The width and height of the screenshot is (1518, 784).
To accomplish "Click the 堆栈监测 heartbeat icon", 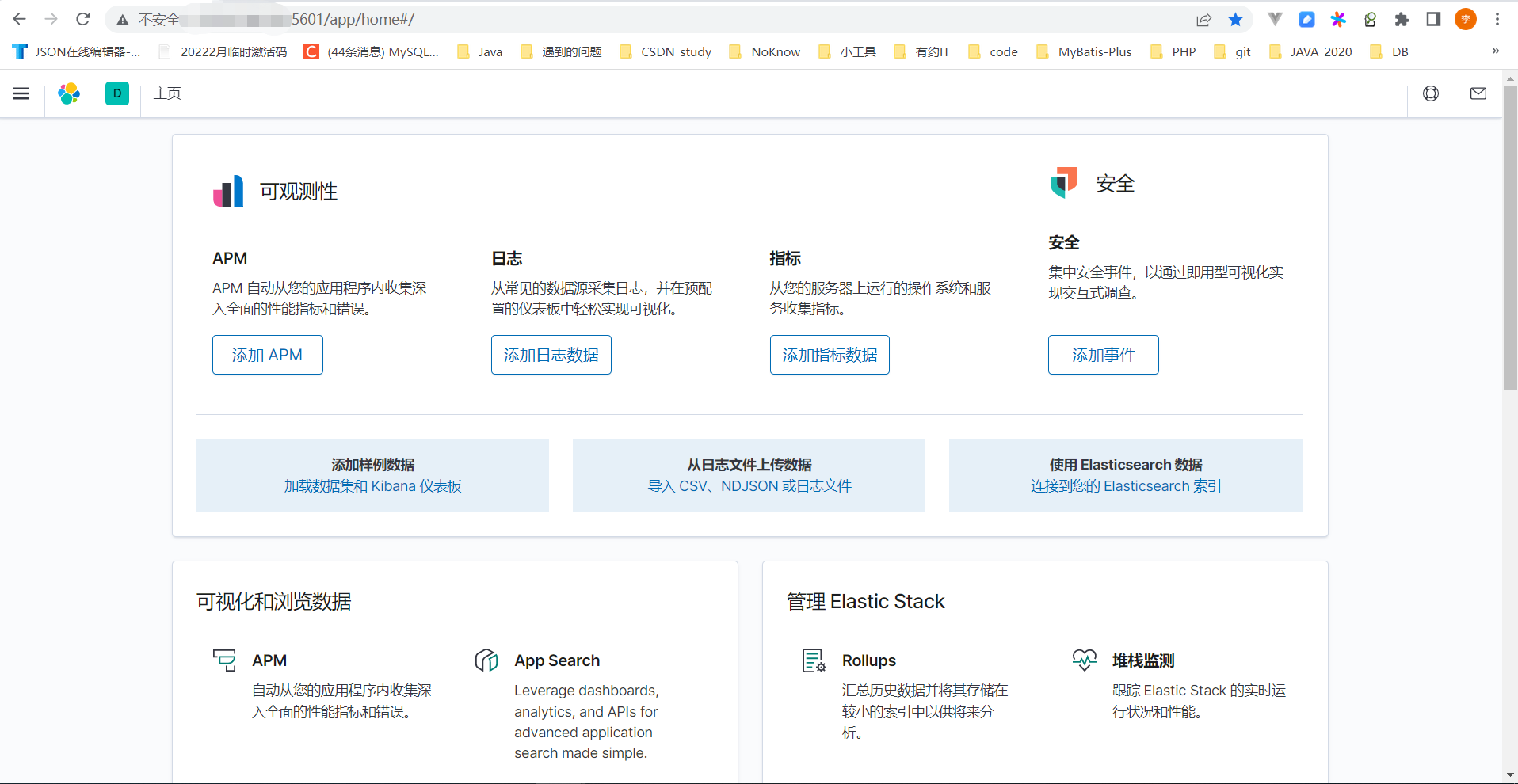I will 1084,660.
